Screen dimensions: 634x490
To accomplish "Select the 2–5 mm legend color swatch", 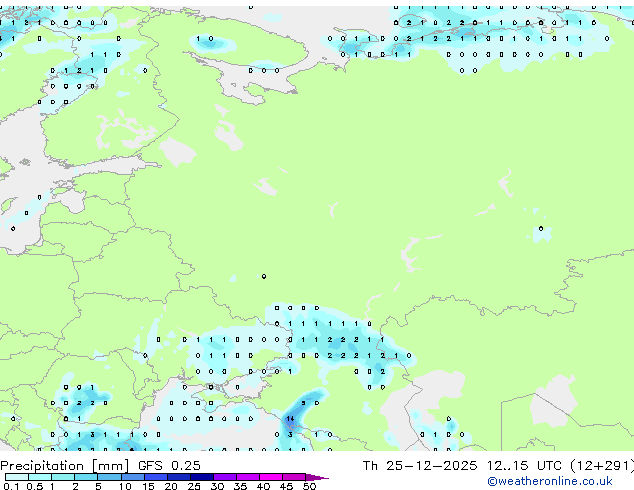I will 86,477.
